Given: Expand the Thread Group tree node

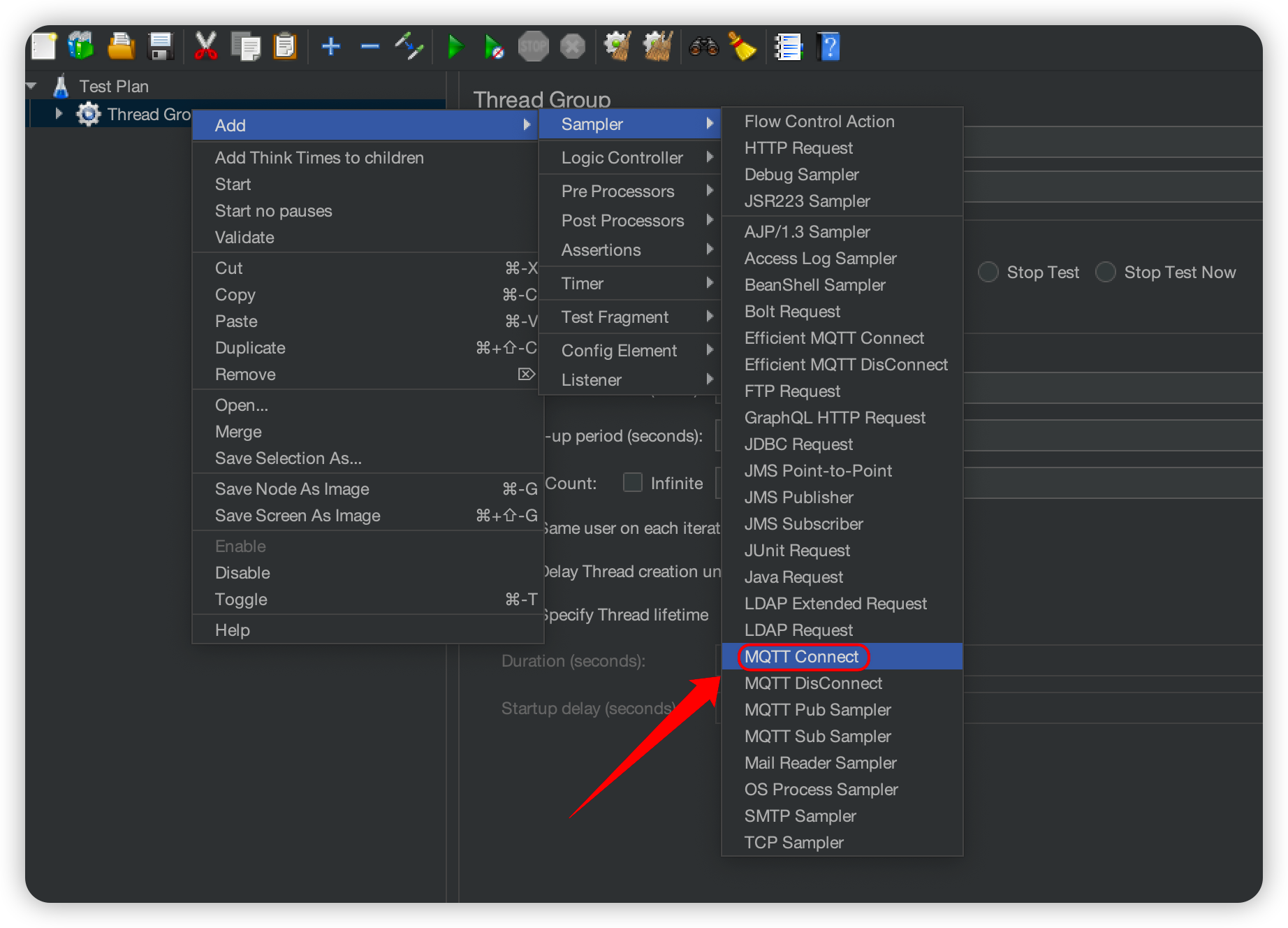Looking at the screenshot, I should point(59,114).
